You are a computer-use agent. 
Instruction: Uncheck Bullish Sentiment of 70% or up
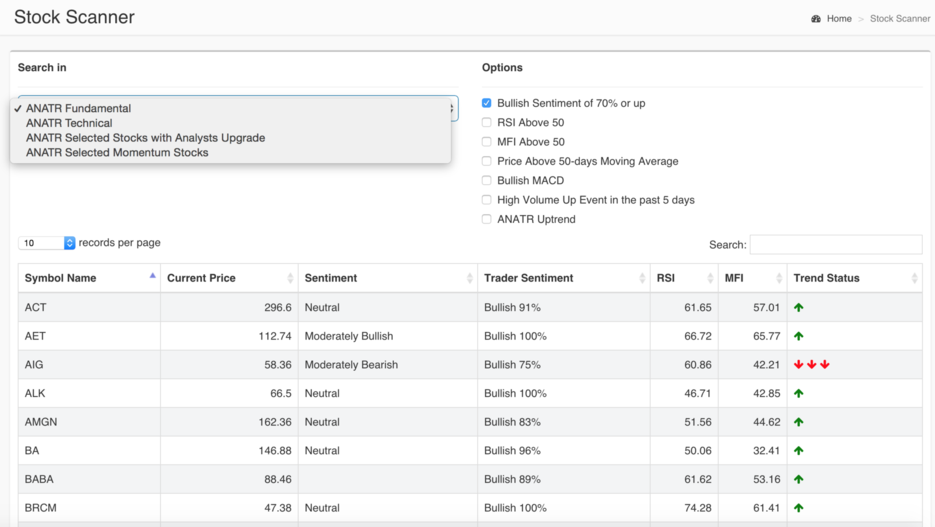[487, 103]
